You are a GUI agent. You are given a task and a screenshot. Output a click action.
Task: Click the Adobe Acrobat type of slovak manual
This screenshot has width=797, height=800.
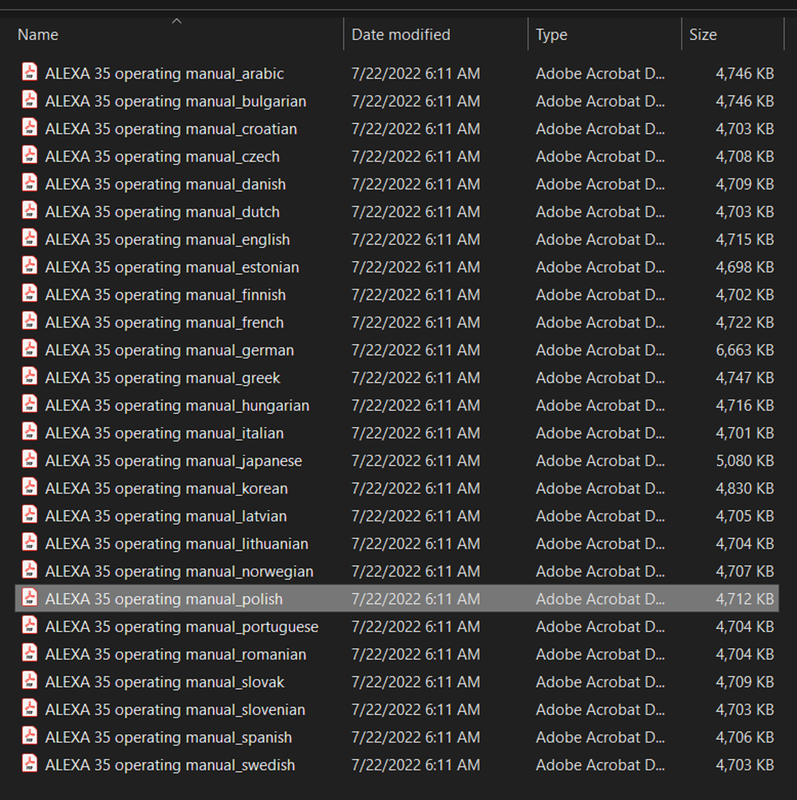[x=600, y=682]
